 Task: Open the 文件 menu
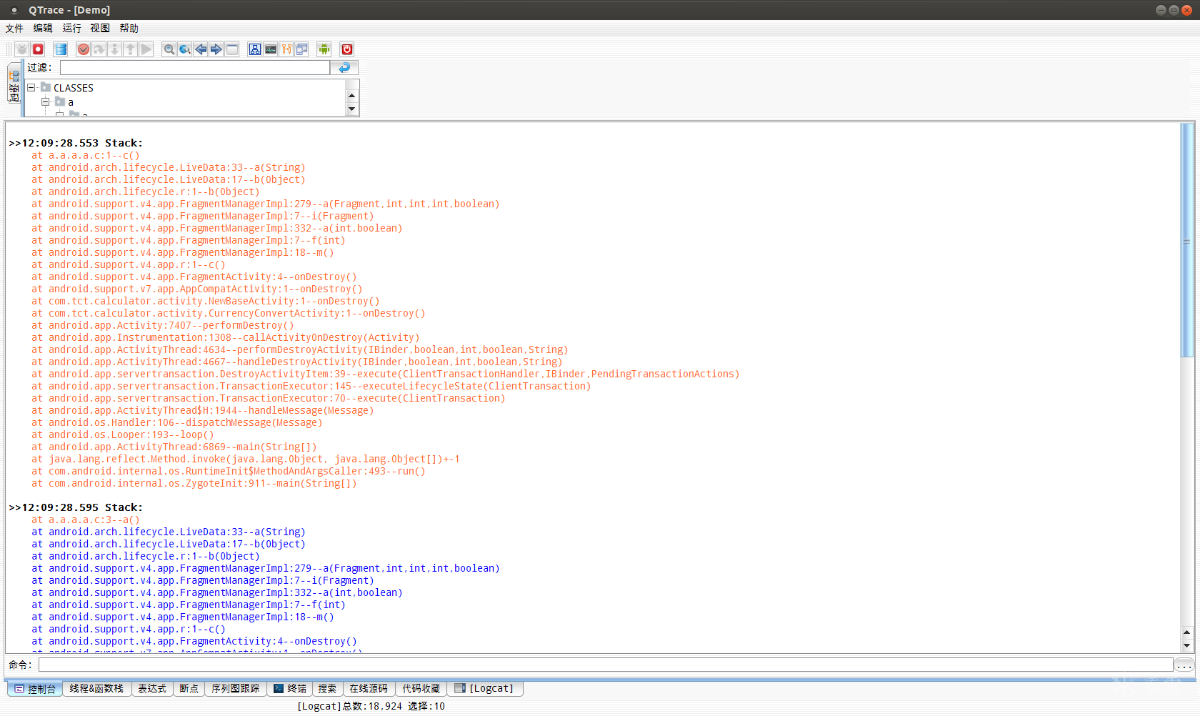point(14,28)
